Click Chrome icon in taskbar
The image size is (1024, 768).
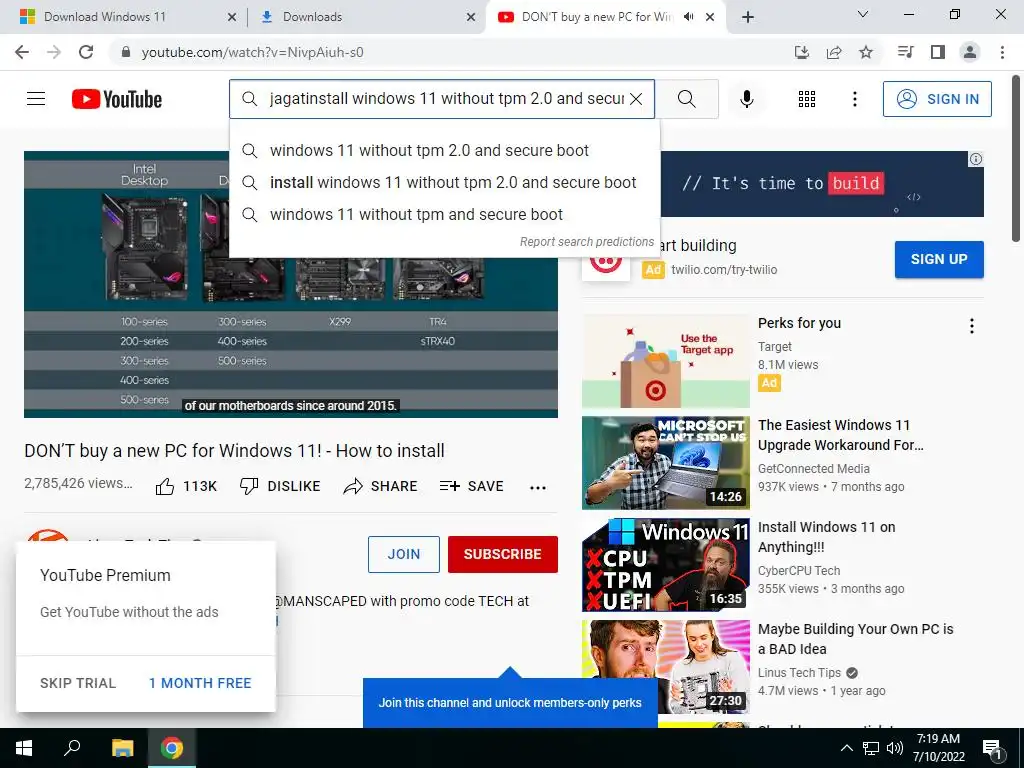click(172, 748)
